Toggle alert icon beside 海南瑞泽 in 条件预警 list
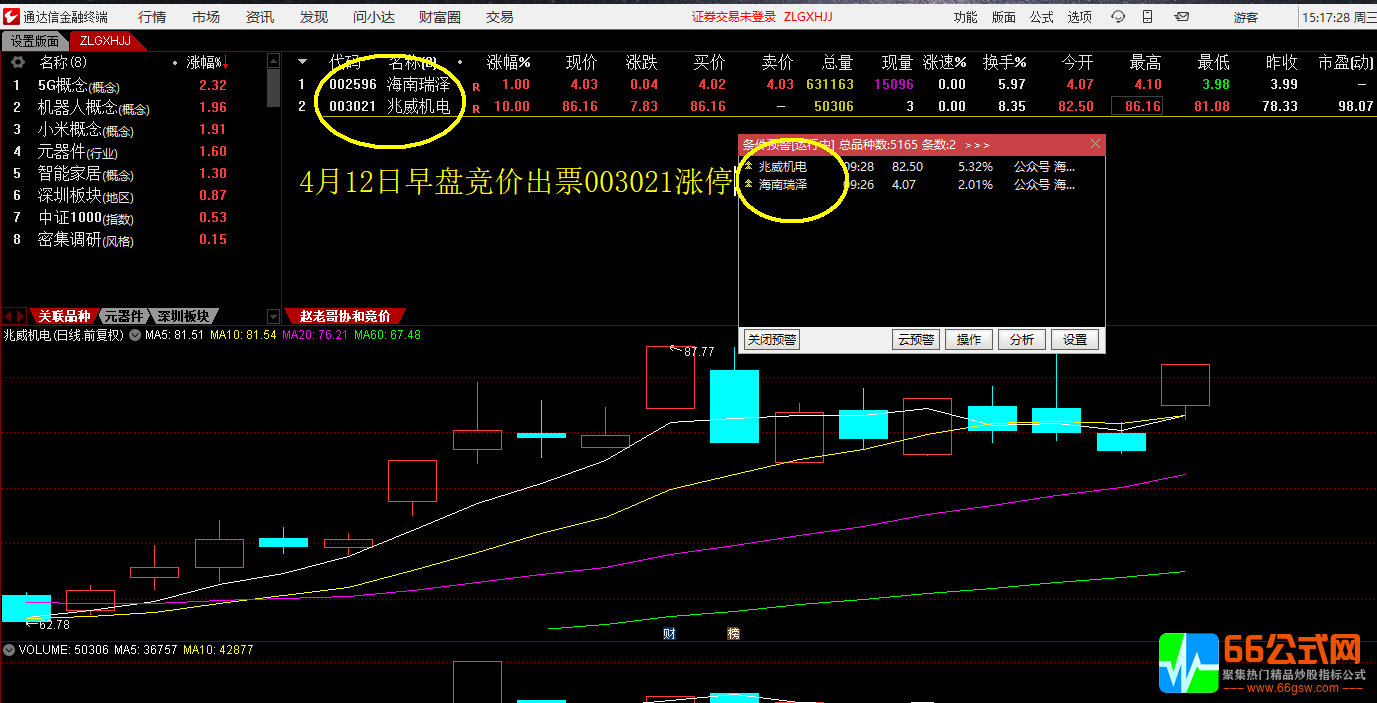The width and height of the screenshot is (1377, 703). click(746, 184)
